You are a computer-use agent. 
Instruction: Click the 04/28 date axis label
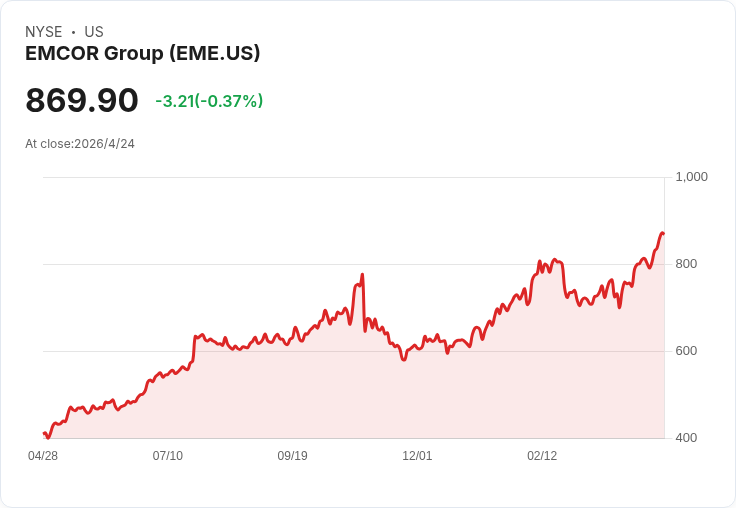(x=43, y=456)
